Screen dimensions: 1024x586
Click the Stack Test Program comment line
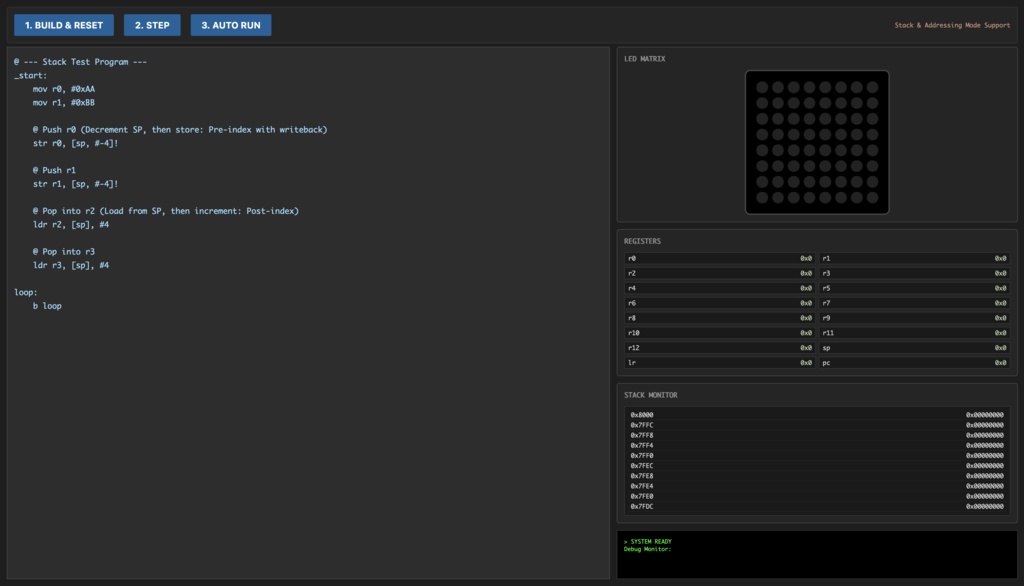(x=80, y=62)
